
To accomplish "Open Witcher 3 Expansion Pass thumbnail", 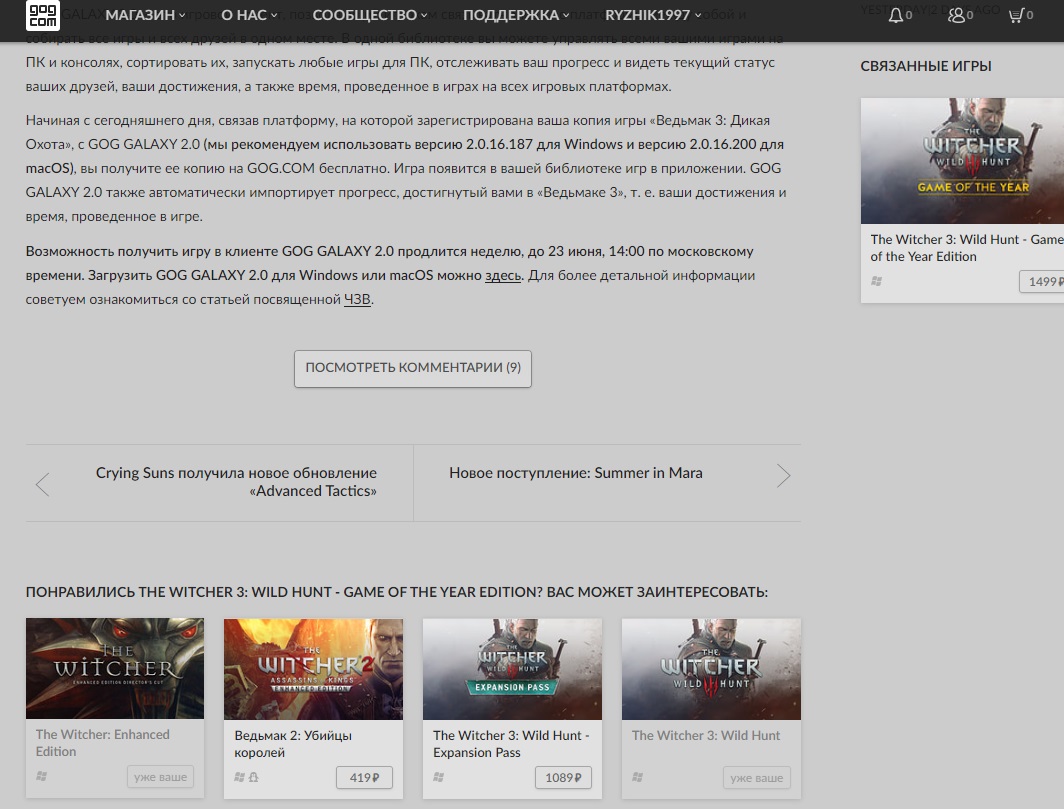I will point(512,669).
